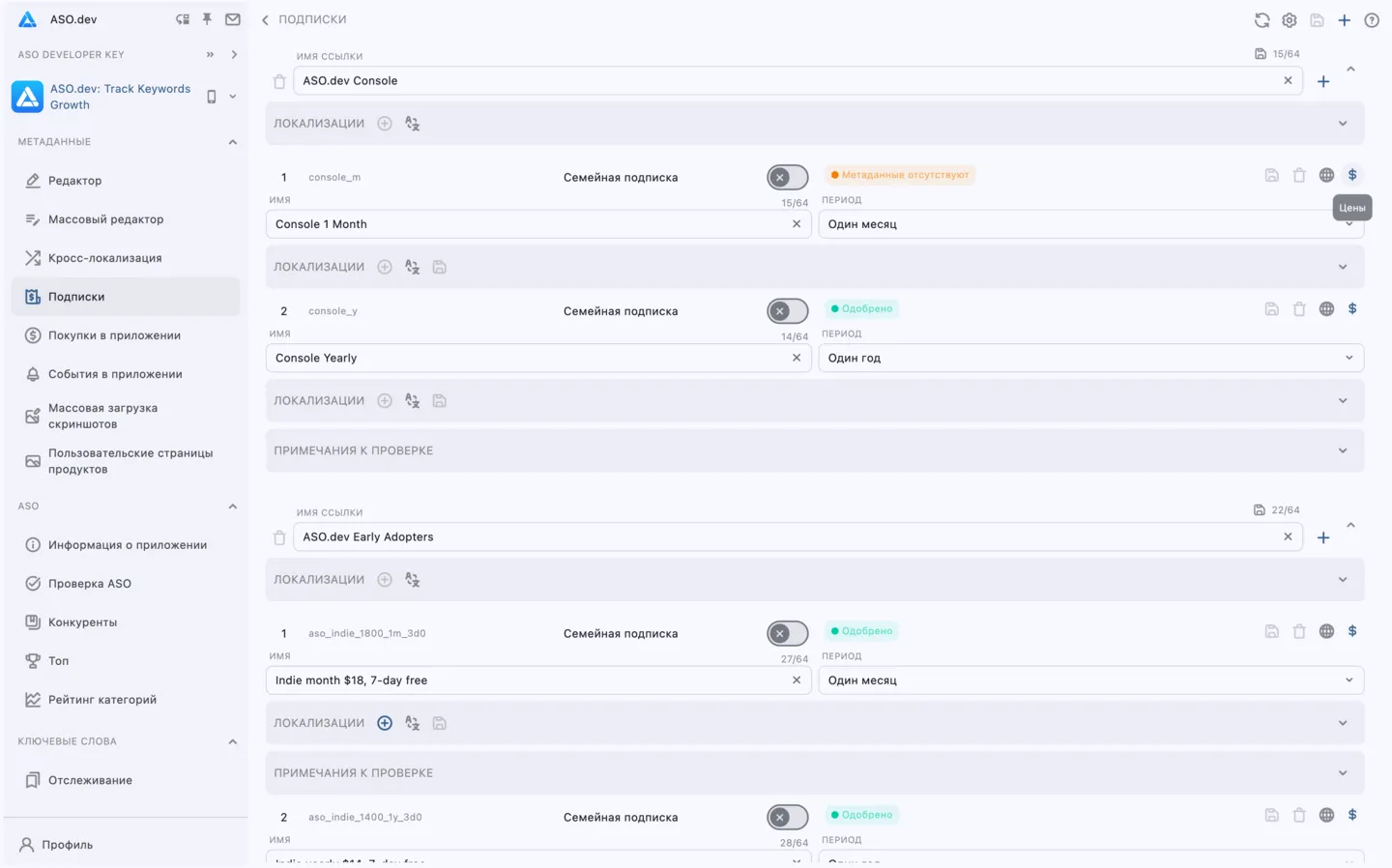Expand ЛОКАЛИЗАЦИИ under the ASO.dev Console link name
This screenshot has width=1392, height=868.
click(1343, 123)
